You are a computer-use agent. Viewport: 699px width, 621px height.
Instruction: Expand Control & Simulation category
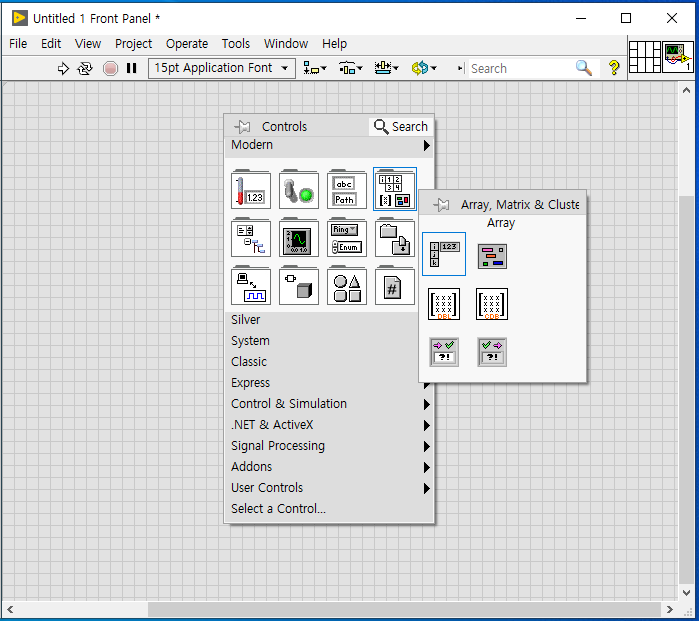(x=329, y=403)
